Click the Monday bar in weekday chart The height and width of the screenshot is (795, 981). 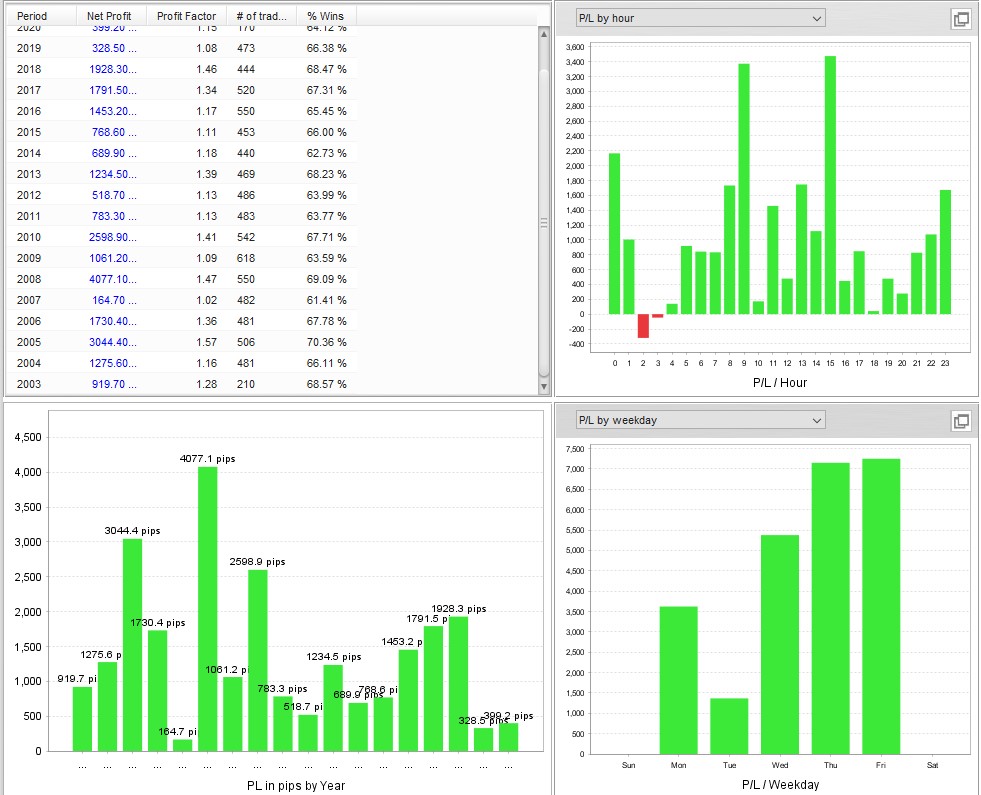[x=679, y=681]
